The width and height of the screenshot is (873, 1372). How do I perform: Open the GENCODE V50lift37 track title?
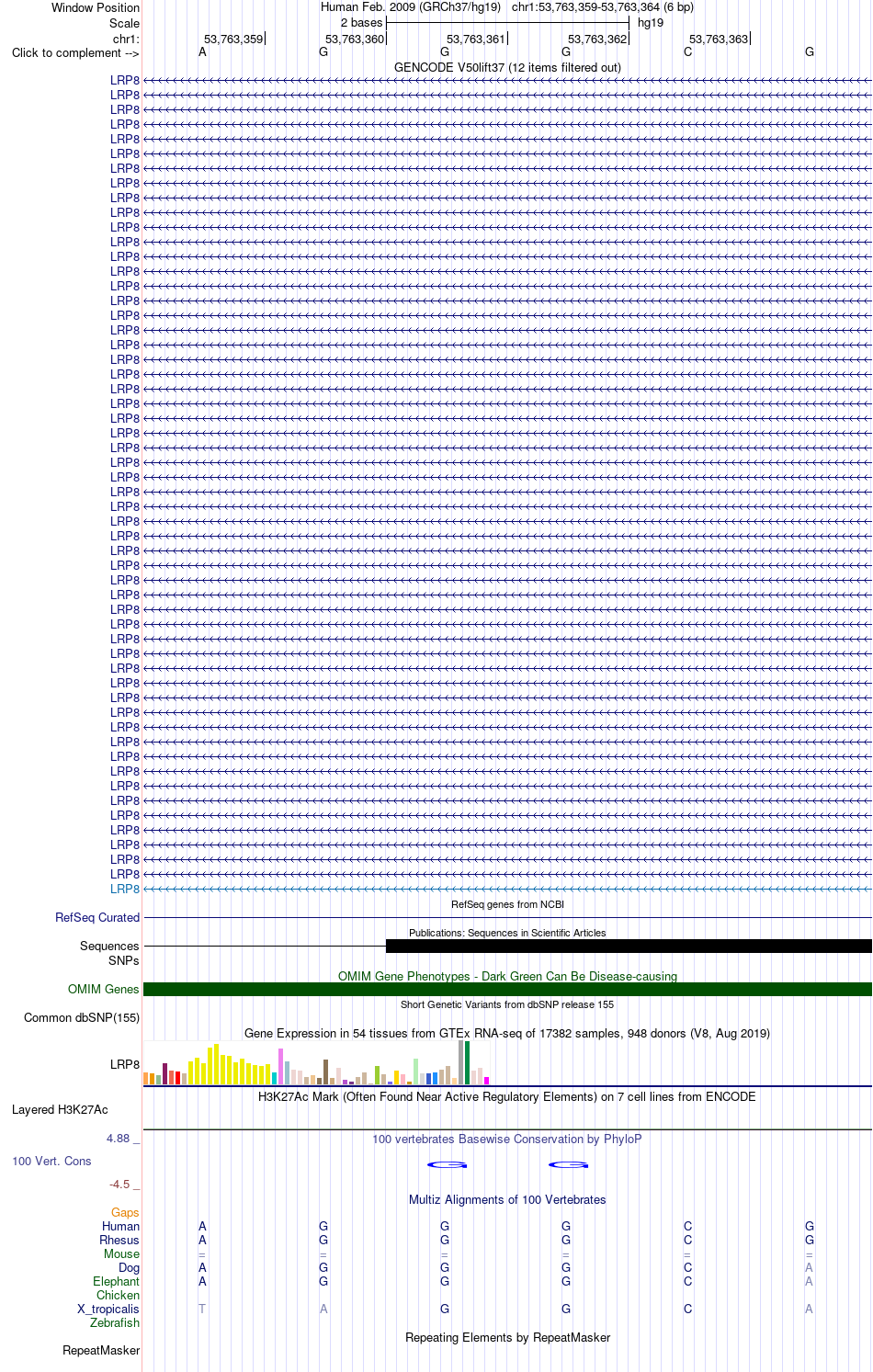click(x=507, y=67)
